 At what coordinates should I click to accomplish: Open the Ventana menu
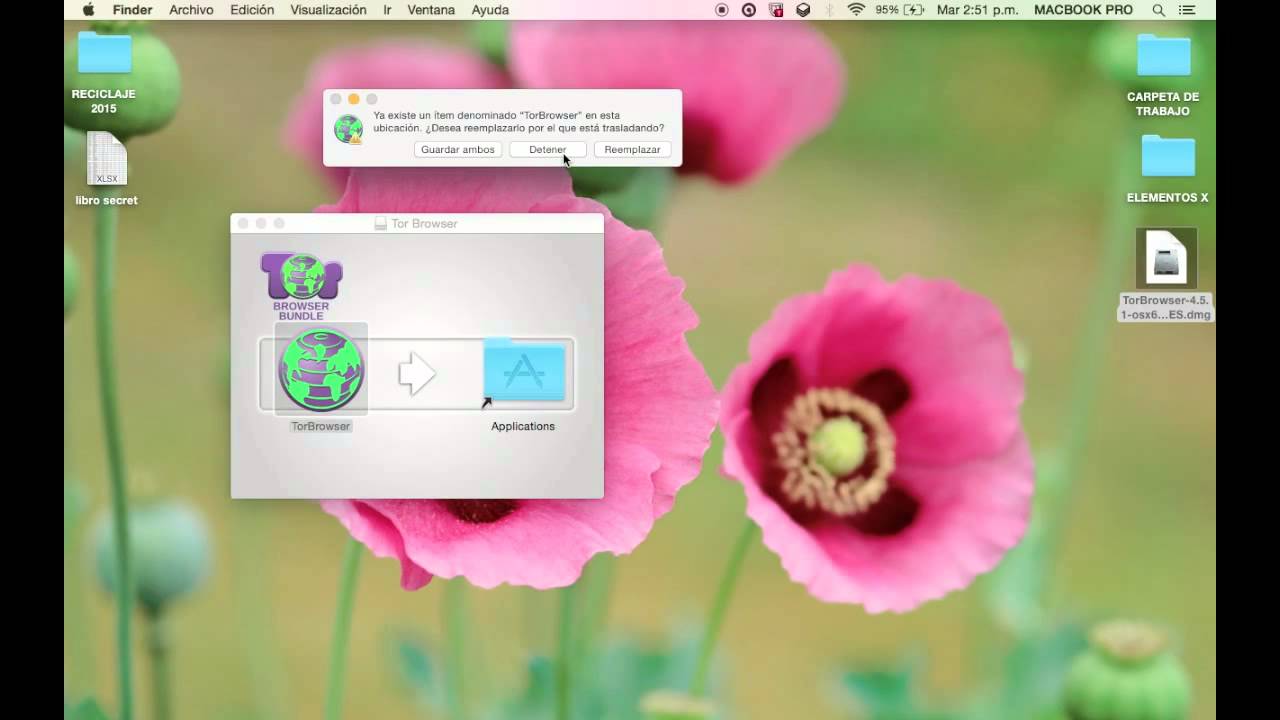pos(431,10)
